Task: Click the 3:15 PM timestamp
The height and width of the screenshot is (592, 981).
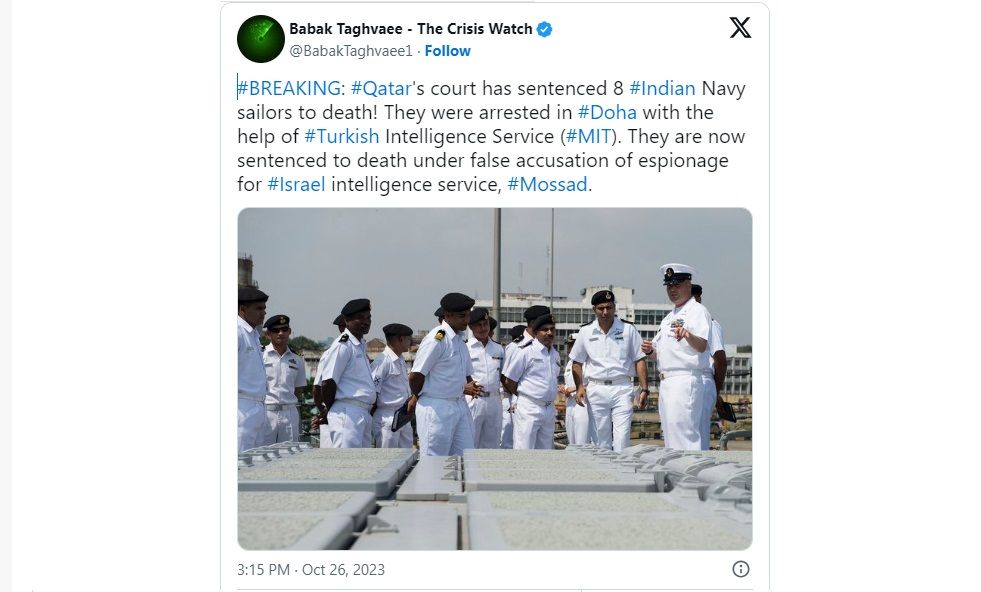Action: 263,569
